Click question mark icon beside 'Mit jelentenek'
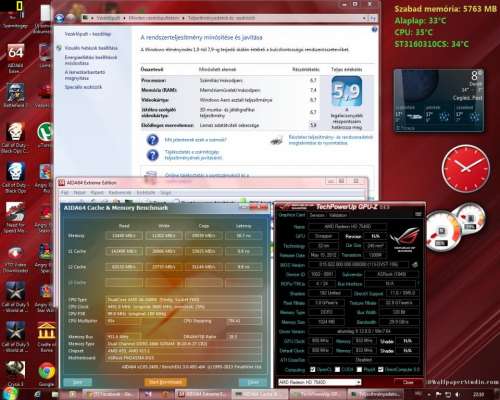Image resolution: width=500 pixels, height=400 pixels. tap(153, 140)
